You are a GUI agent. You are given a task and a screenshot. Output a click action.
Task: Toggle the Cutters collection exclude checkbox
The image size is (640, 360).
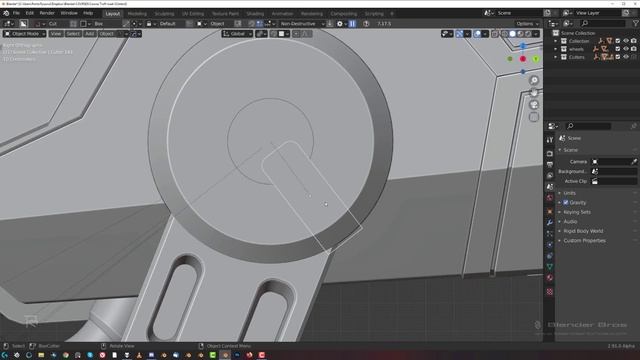[618, 57]
